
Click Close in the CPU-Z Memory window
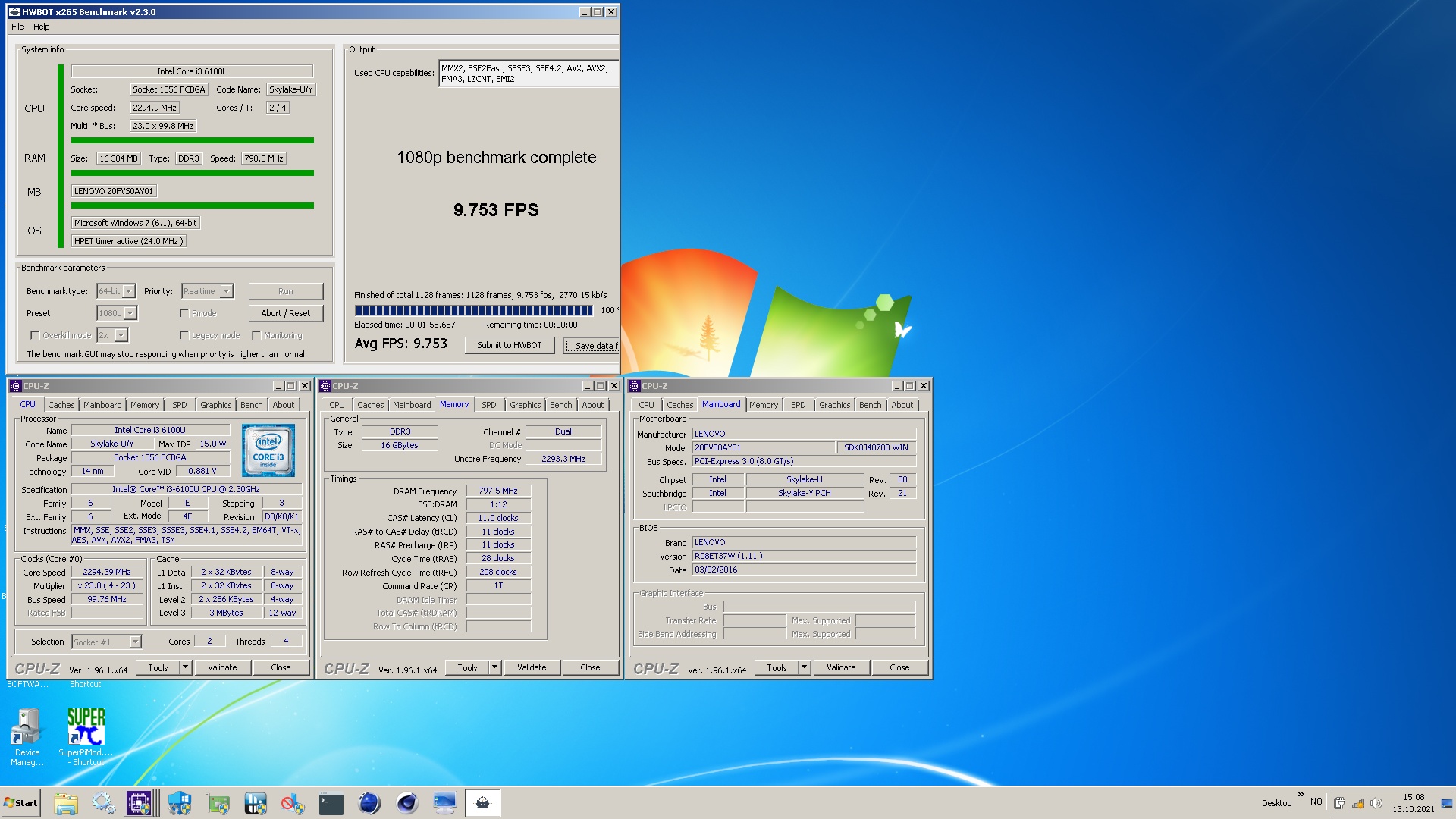point(590,667)
